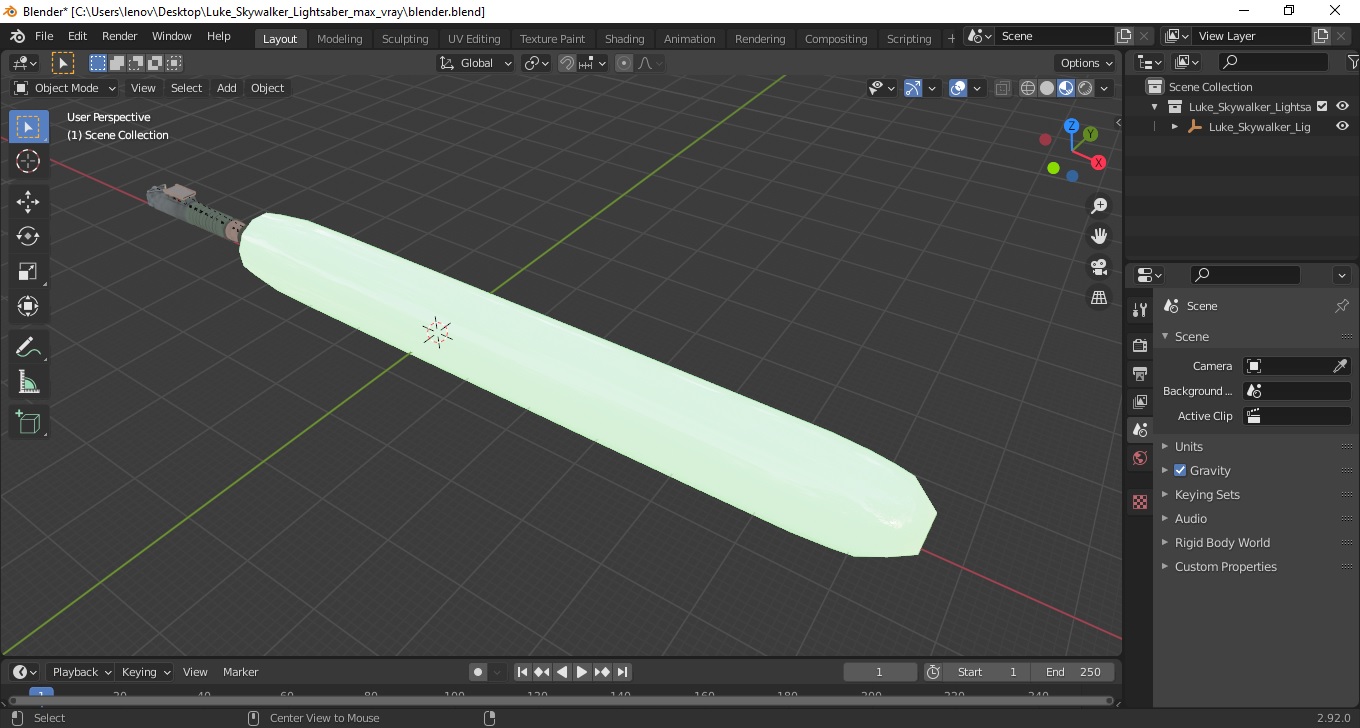The image size is (1360, 728).
Task: Toggle camera view icon
Action: pos(1099,267)
